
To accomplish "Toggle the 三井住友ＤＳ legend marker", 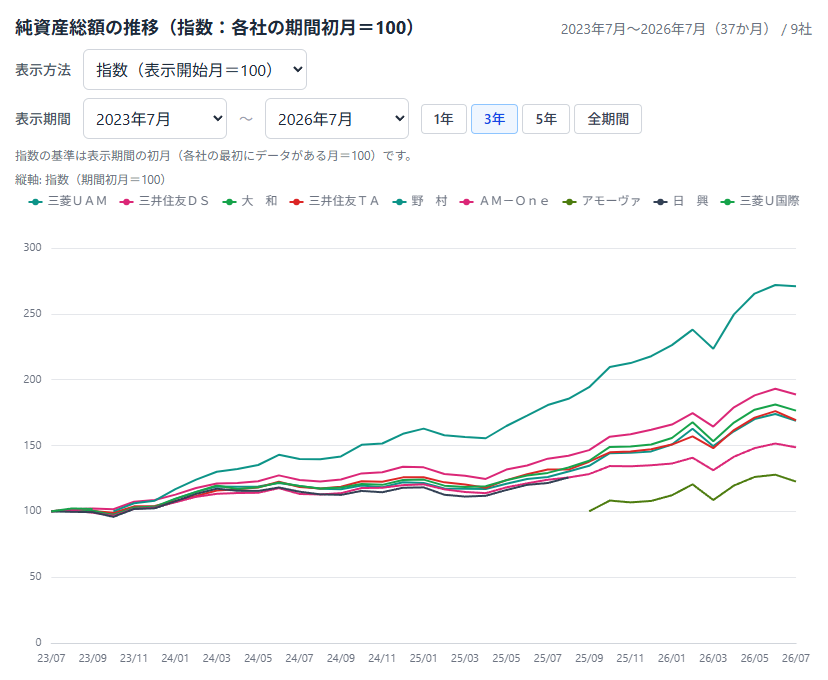I will click(x=126, y=202).
